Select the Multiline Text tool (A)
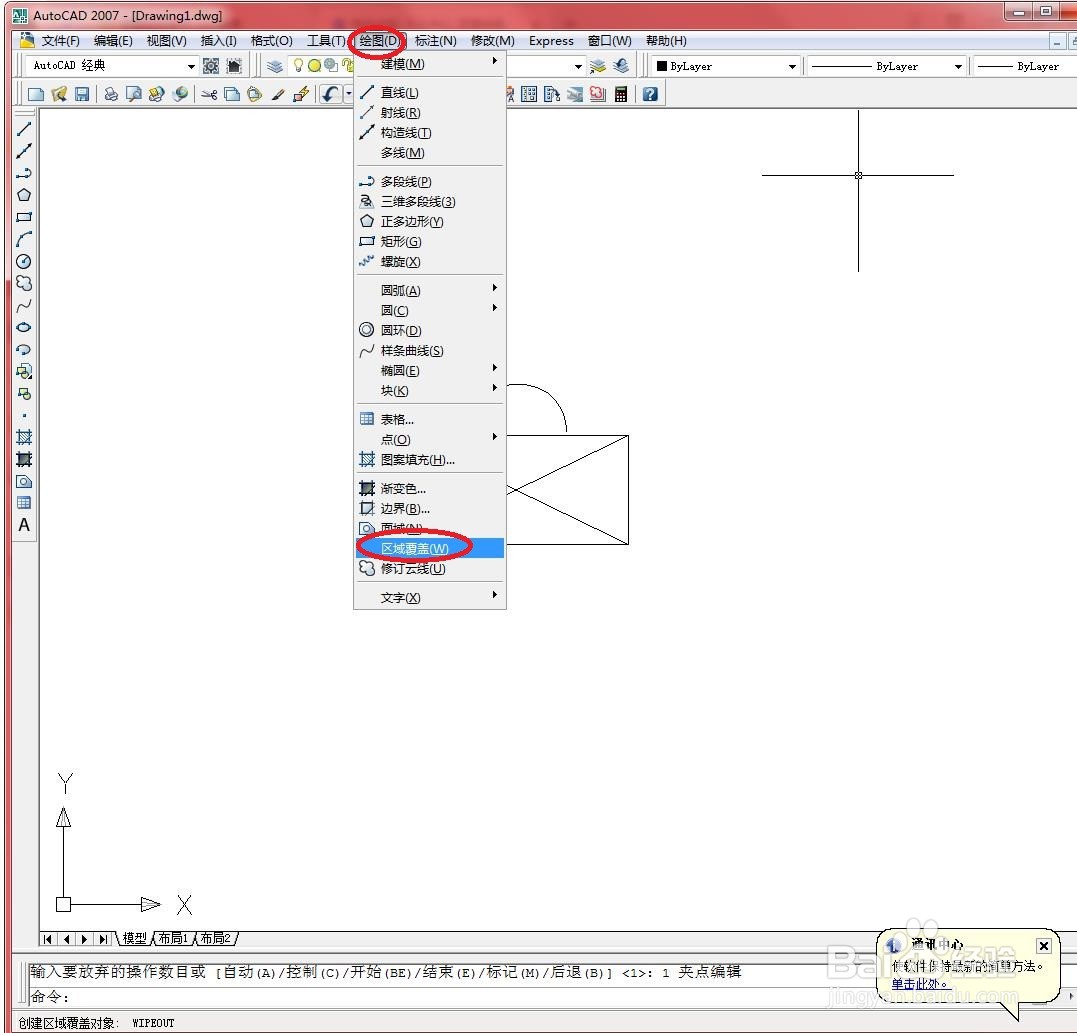The width and height of the screenshot is (1077, 1033). click(24, 525)
